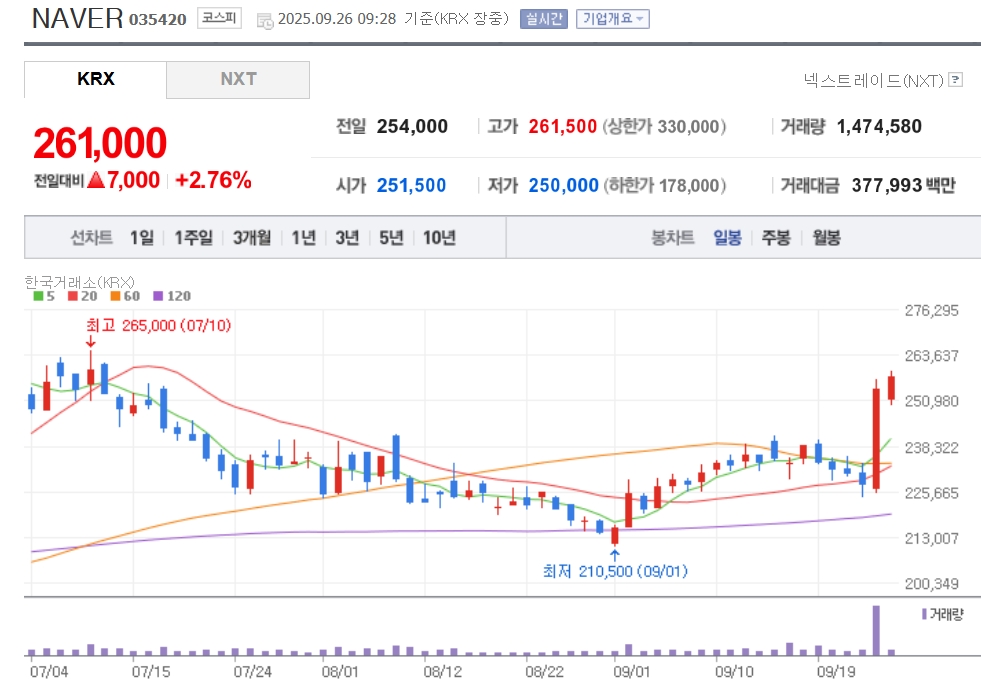Image resolution: width=981 pixels, height=696 pixels.
Task: Choose the 월봉 monthly candle chart
Action: coord(826,238)
